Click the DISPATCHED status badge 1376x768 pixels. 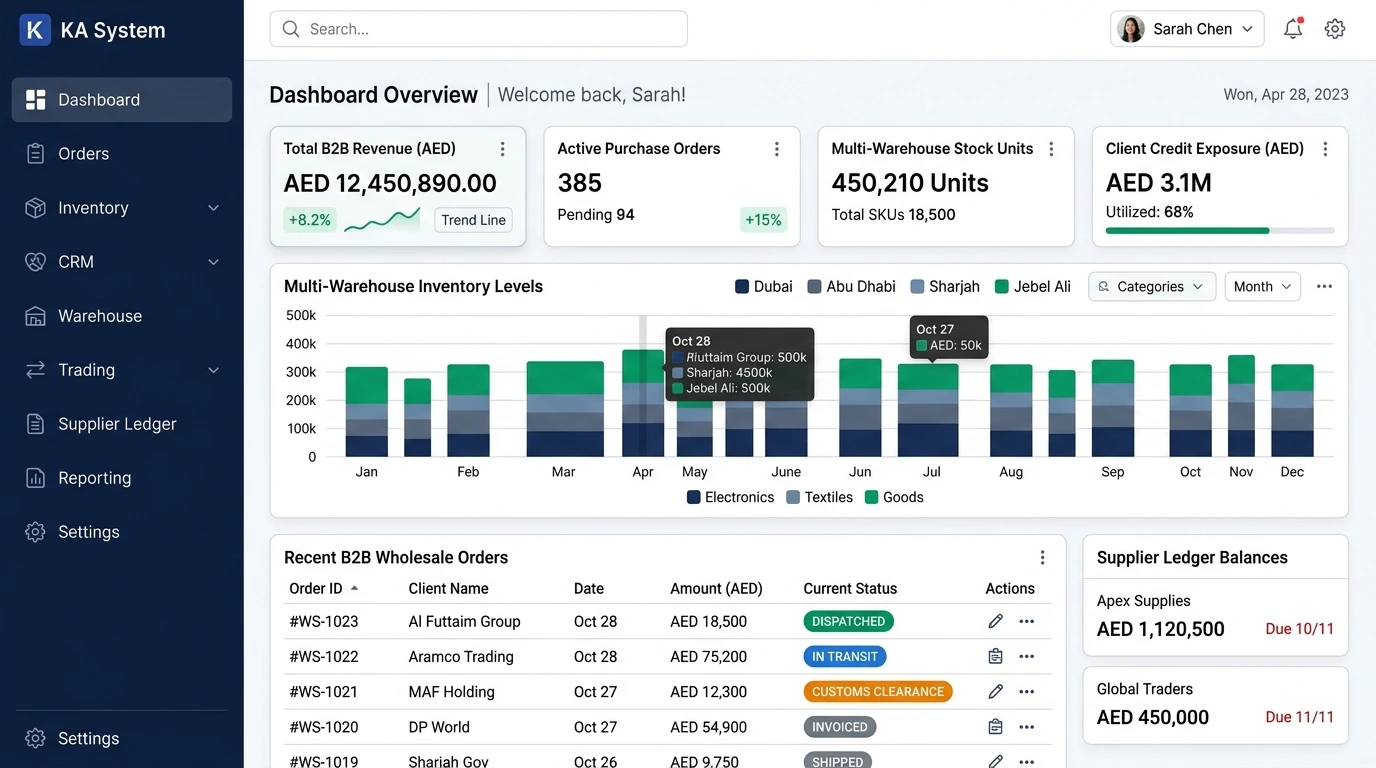click(848, 621)
